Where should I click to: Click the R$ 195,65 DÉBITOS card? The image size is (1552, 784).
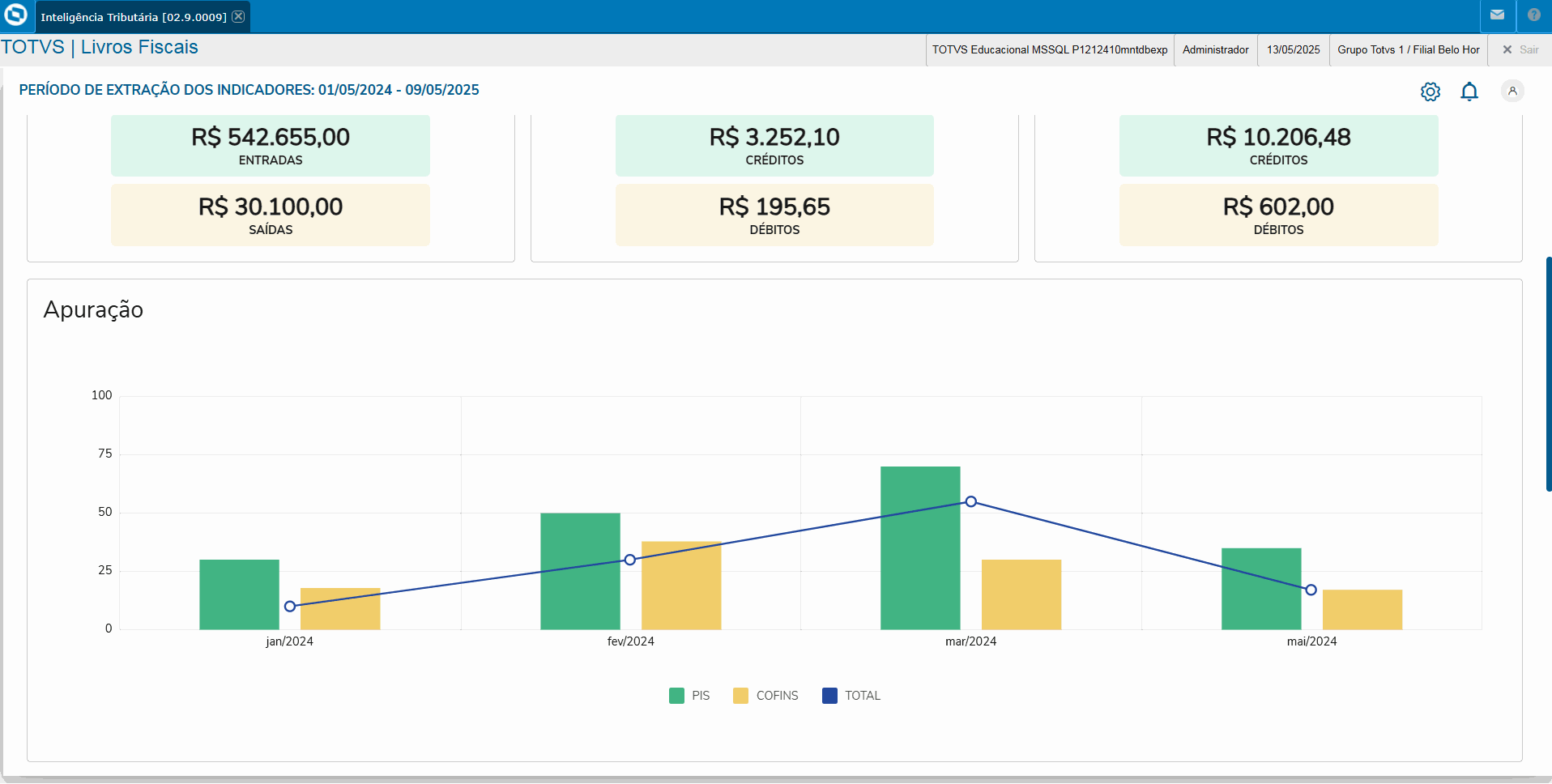(x=774, y=215)
